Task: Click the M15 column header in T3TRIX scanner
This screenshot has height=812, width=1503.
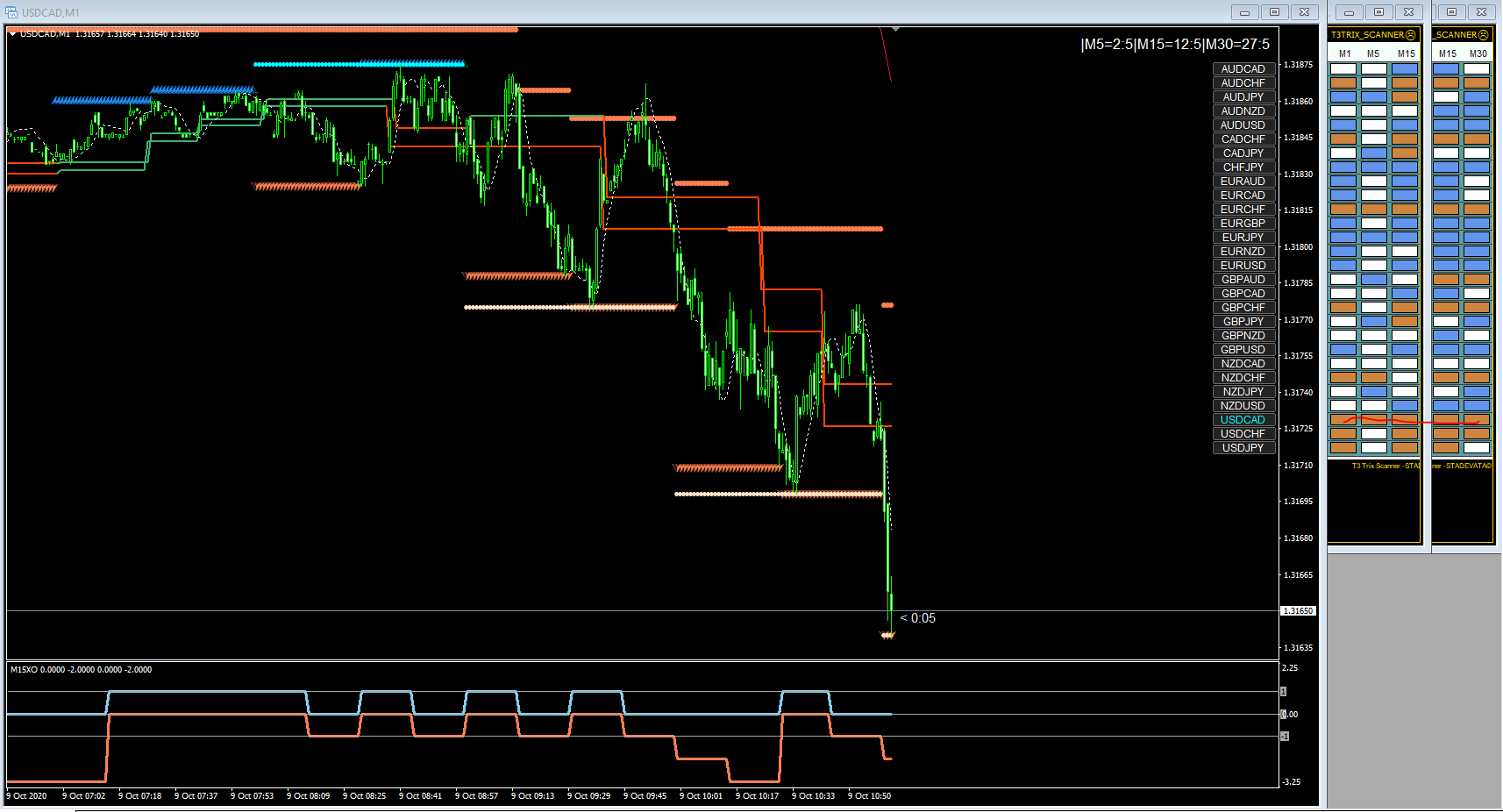Action: [1407, 54]
